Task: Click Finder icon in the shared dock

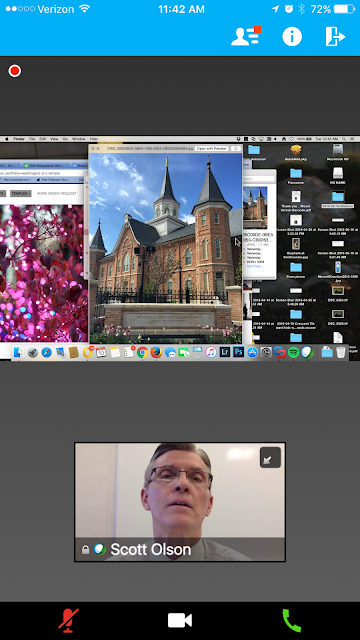Action: [19, 352]
